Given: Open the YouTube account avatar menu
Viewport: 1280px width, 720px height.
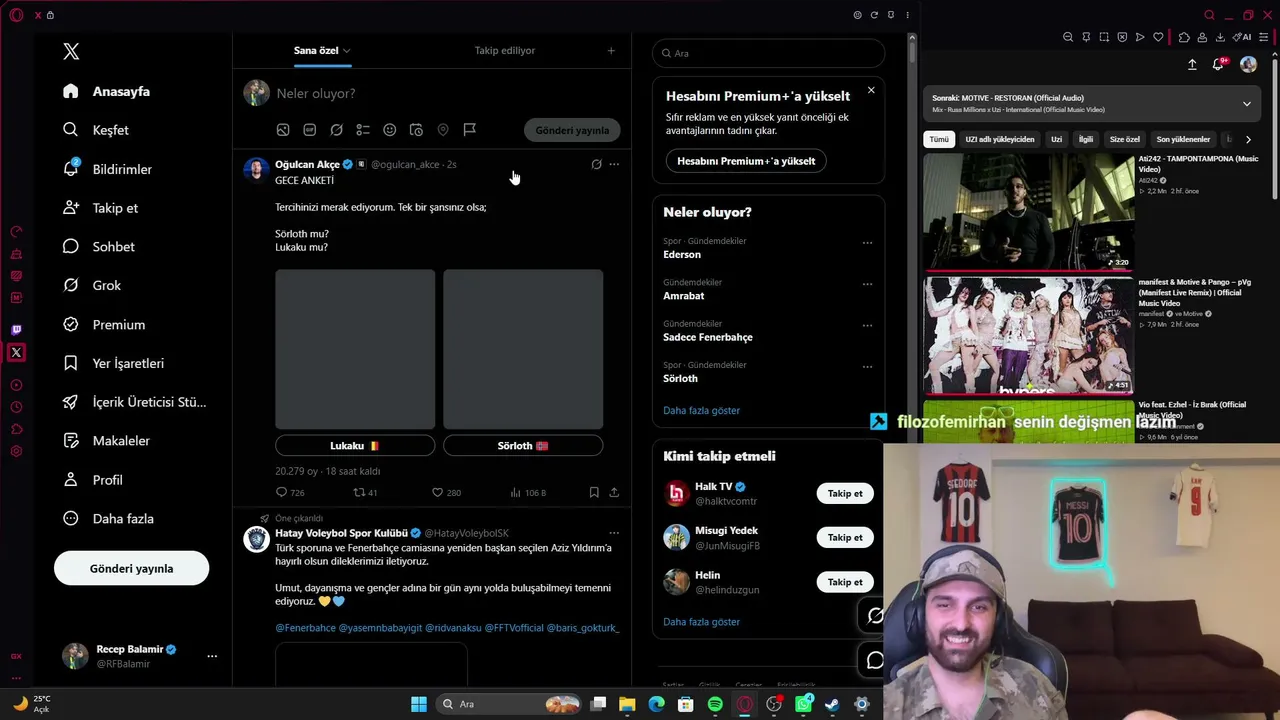Looking at the screenshot, I should [x=1248, y=64].
